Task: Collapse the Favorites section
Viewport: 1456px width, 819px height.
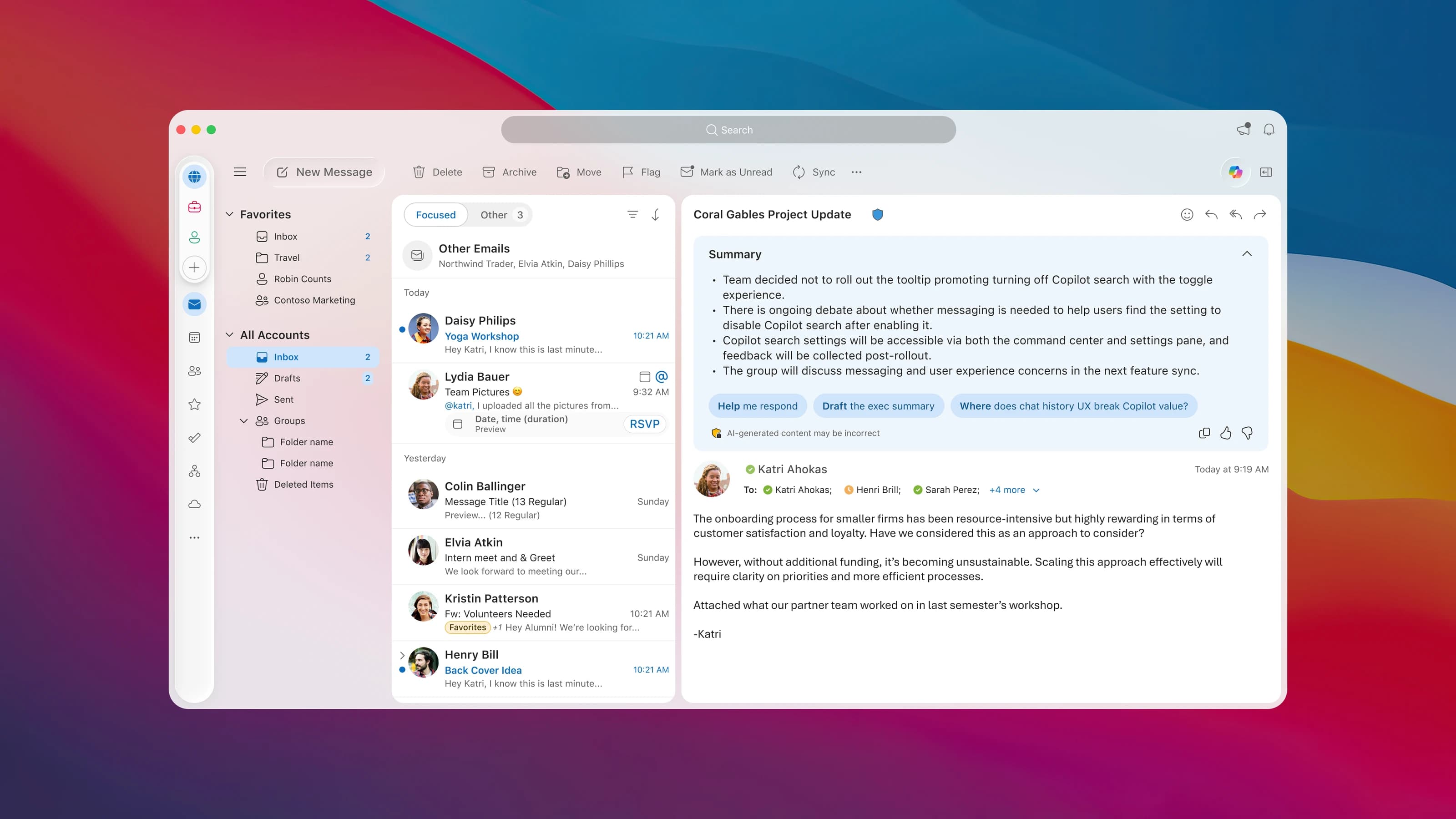Action: tap(229, 214)
